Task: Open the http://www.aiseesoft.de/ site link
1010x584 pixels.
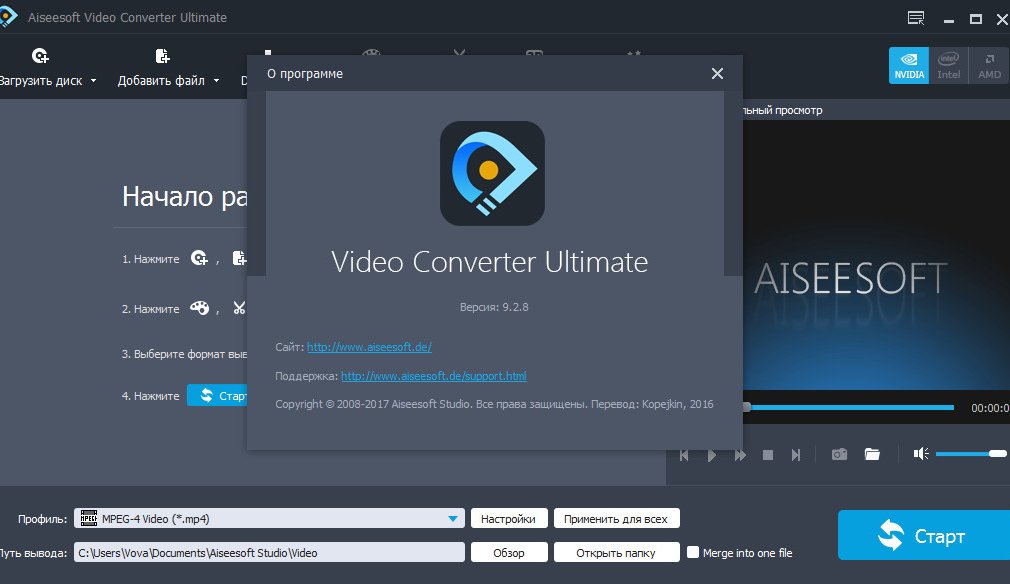Action: tap(369, 347)
